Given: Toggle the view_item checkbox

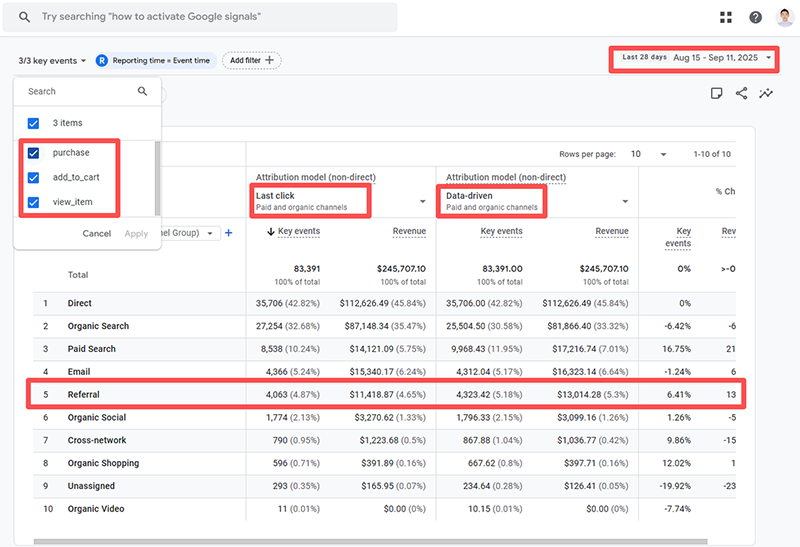Looking at the screenshot, I should [x=34, y=202].
